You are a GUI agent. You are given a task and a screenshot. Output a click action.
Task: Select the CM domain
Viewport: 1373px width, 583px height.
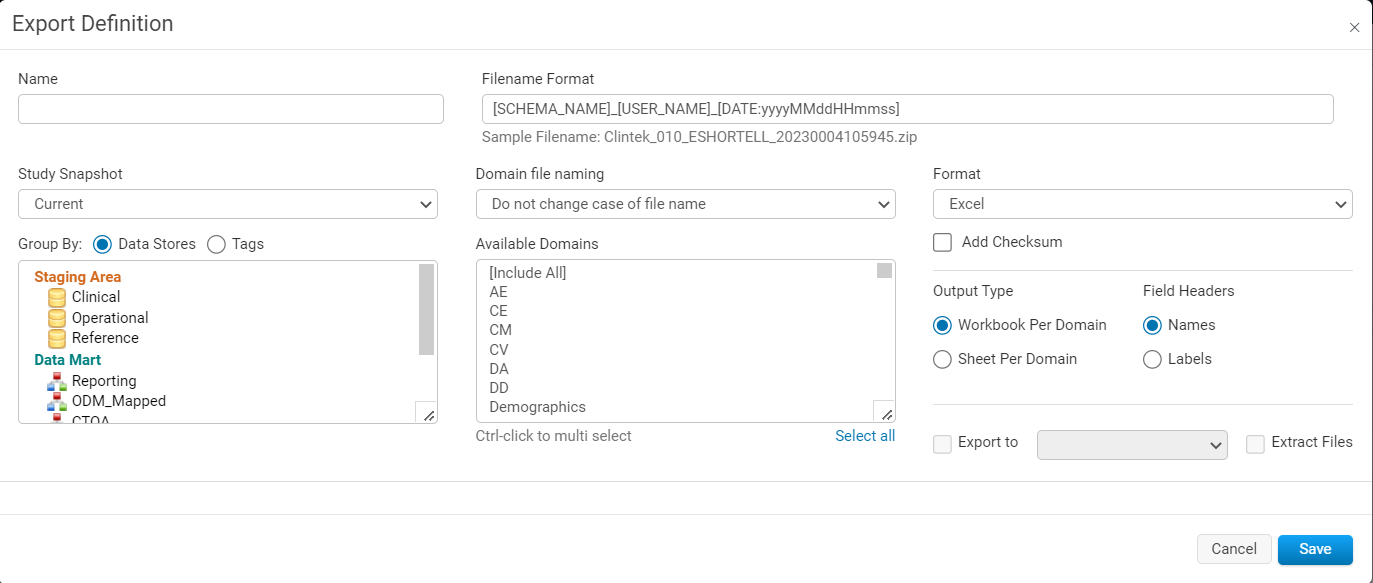tap(500, 330)
